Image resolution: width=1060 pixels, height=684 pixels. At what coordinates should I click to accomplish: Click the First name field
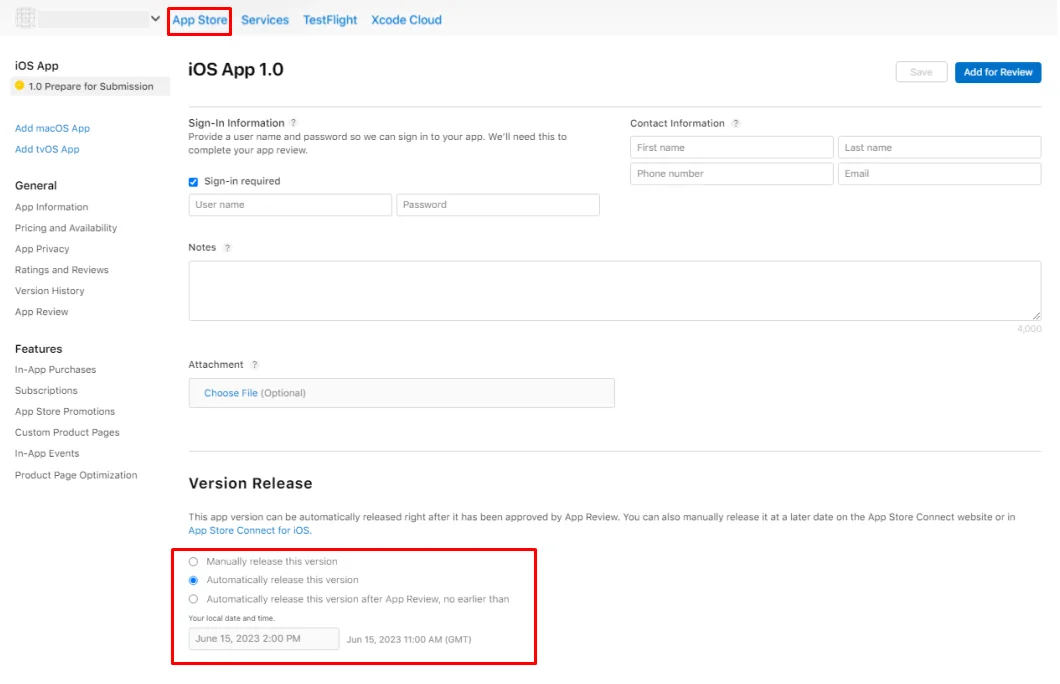click(731, 147)
